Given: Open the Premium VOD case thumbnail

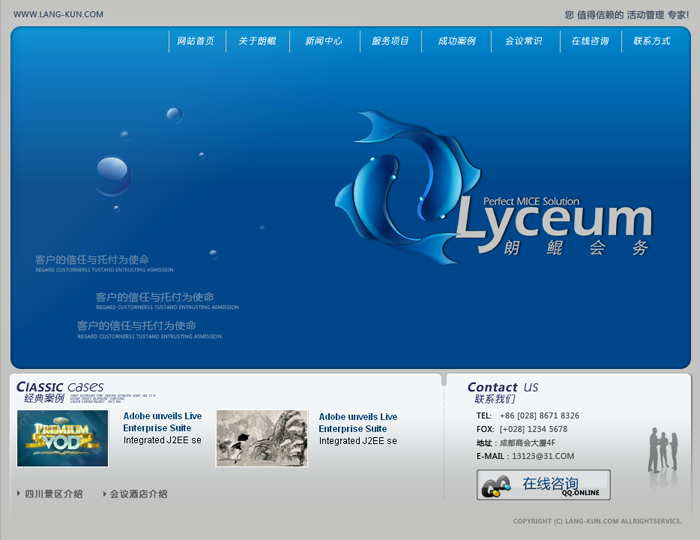Looking at the screenshot, I should [x=62, y=438].
